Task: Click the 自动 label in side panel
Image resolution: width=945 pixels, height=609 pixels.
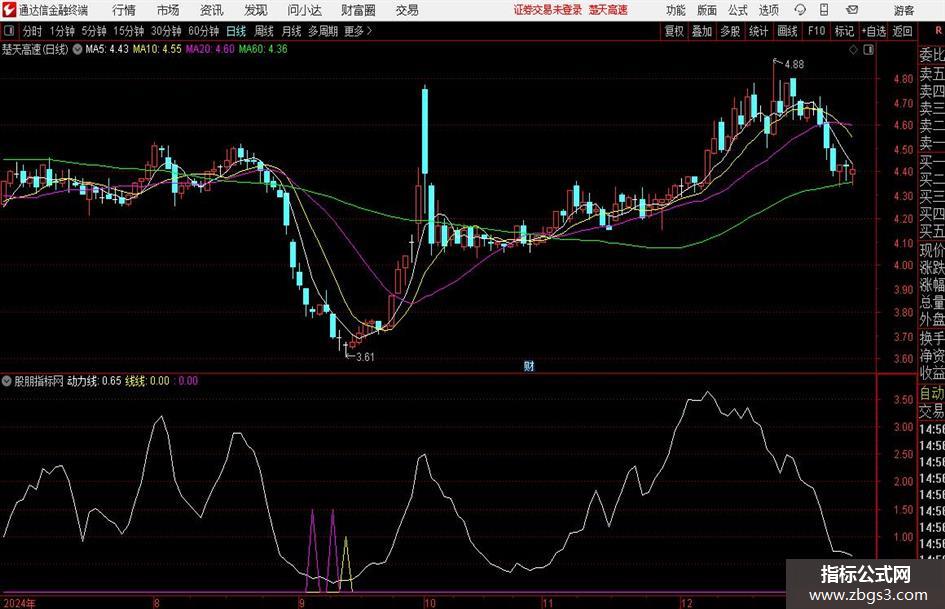Action: pyautogui.click(x=932, y=393)
